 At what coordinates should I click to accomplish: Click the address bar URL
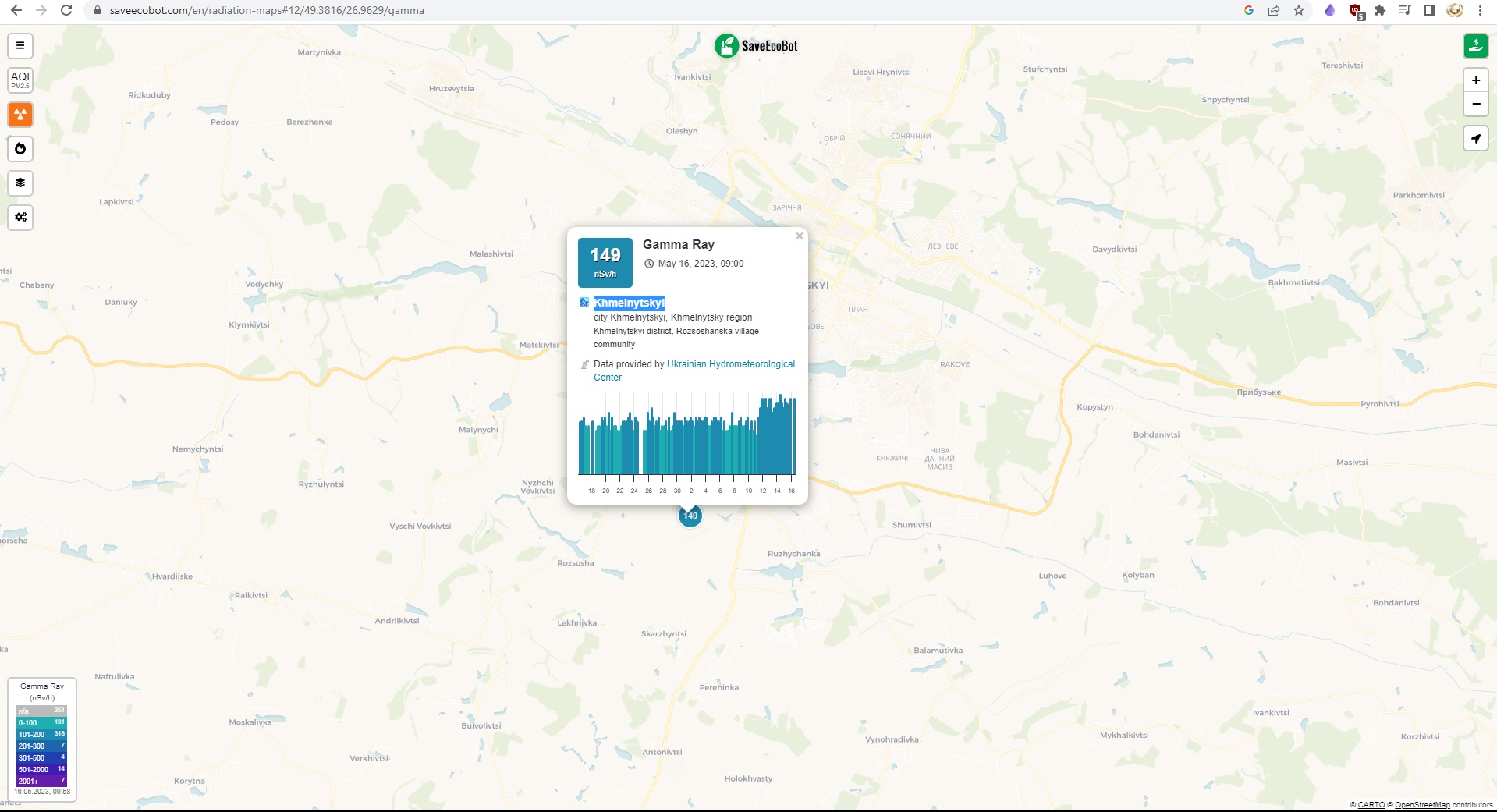point(267,11)
